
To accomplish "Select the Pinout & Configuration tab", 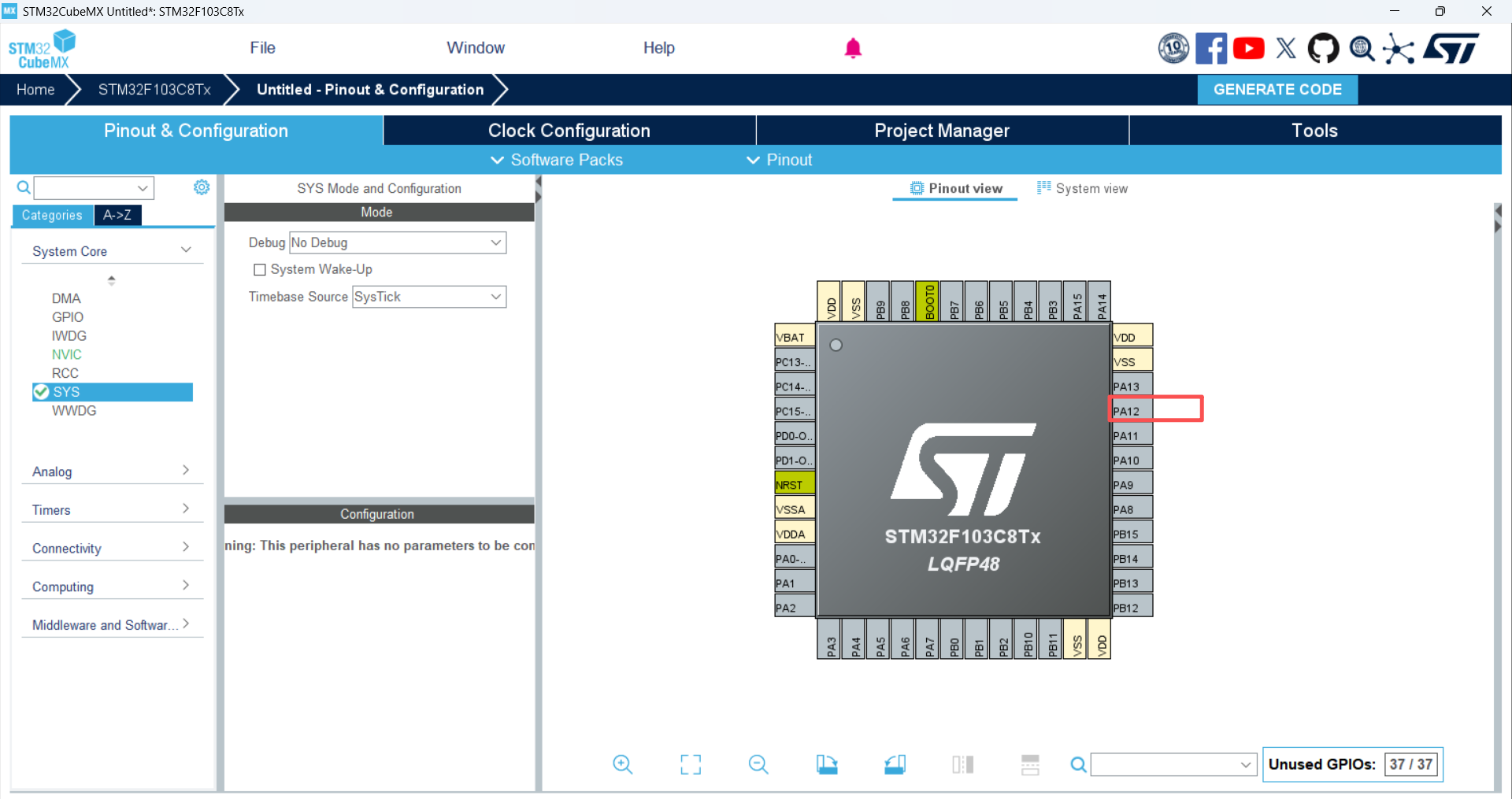I will pyautogui.click(x=196, y=131).
